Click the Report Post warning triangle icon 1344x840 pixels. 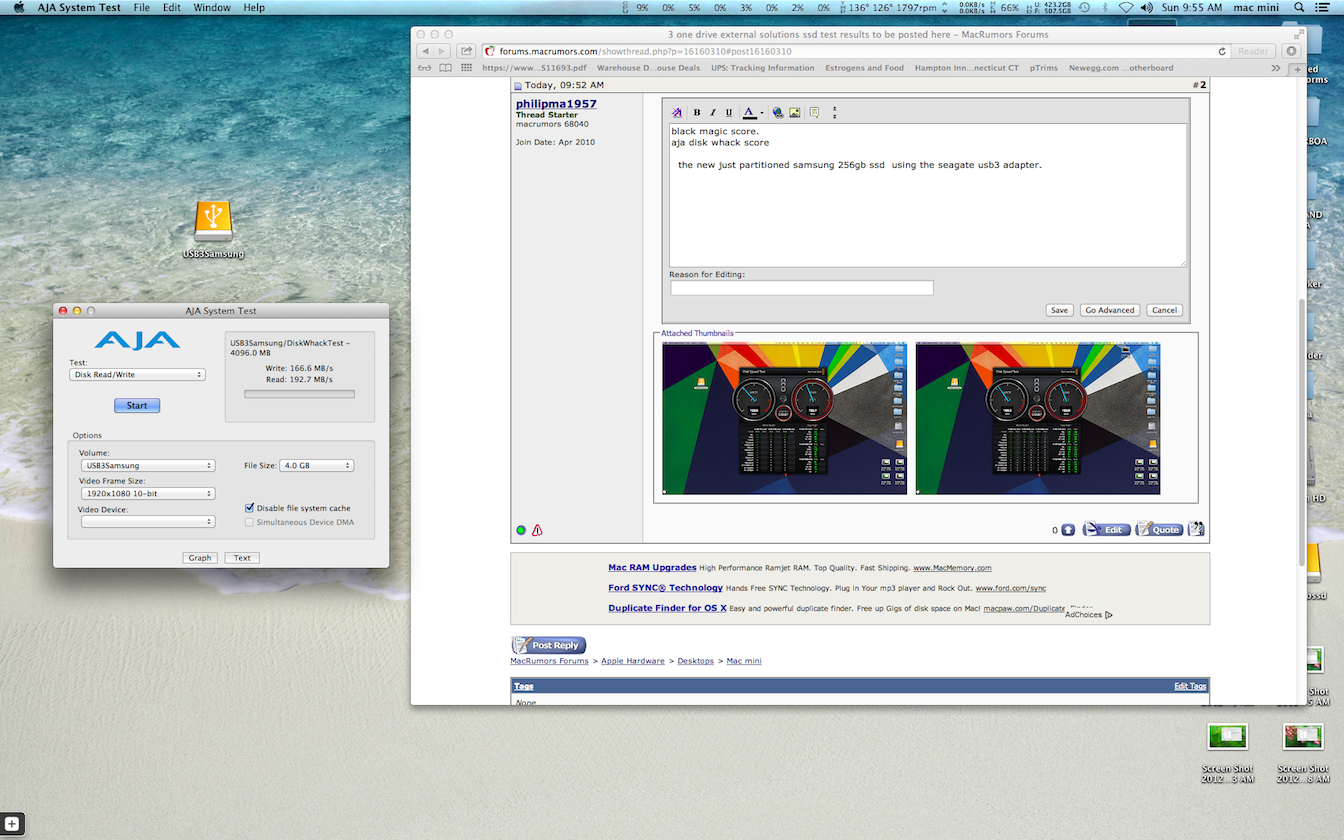click(x=537, y=530)
